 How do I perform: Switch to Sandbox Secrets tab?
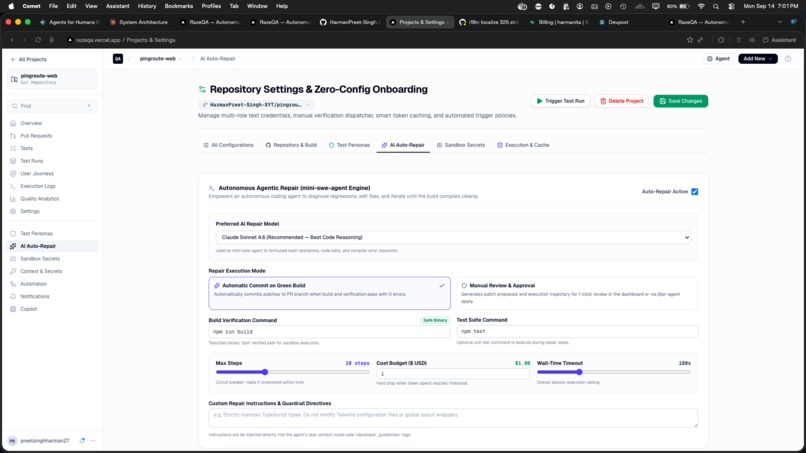coord(461,145)
